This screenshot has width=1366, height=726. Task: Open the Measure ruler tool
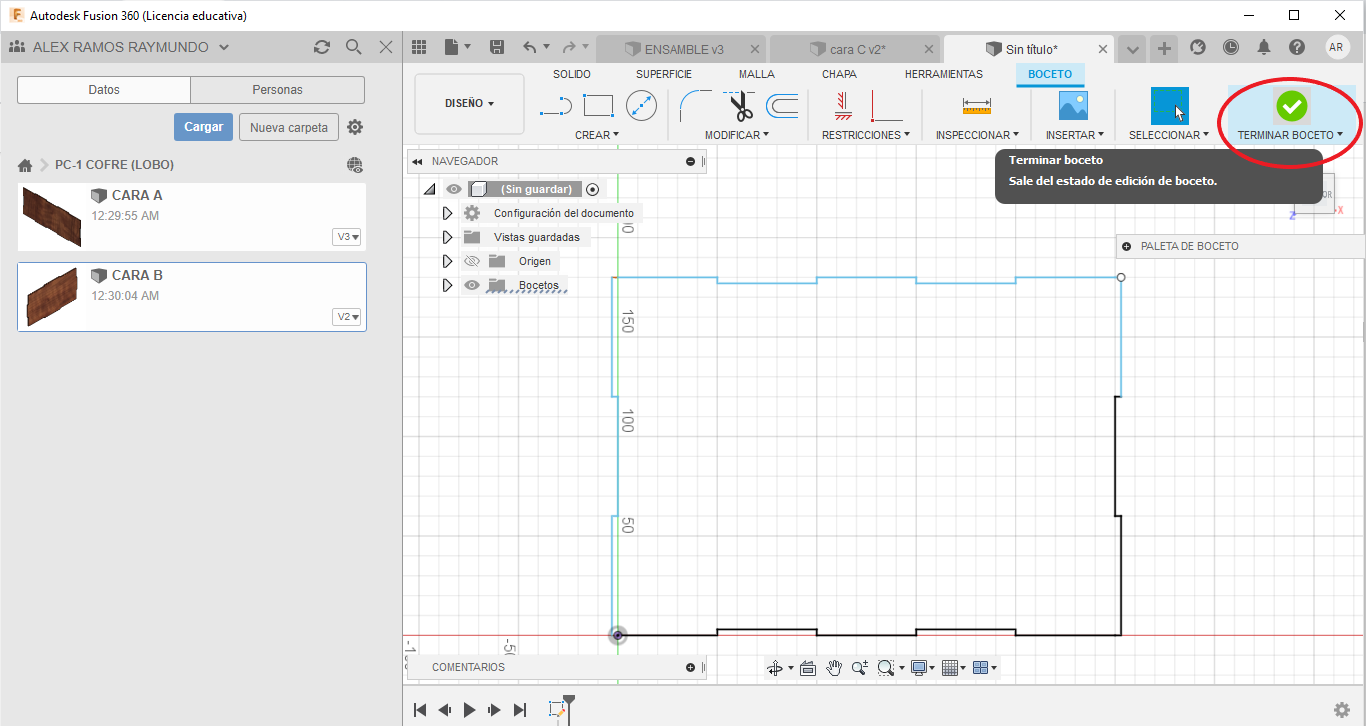click(x=976, y=105)
